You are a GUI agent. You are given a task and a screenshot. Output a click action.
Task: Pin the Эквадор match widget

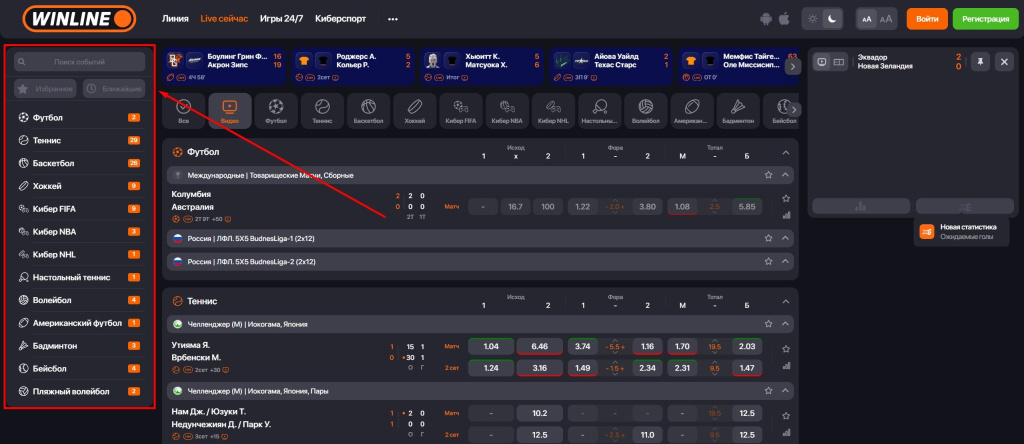[981, 62]
